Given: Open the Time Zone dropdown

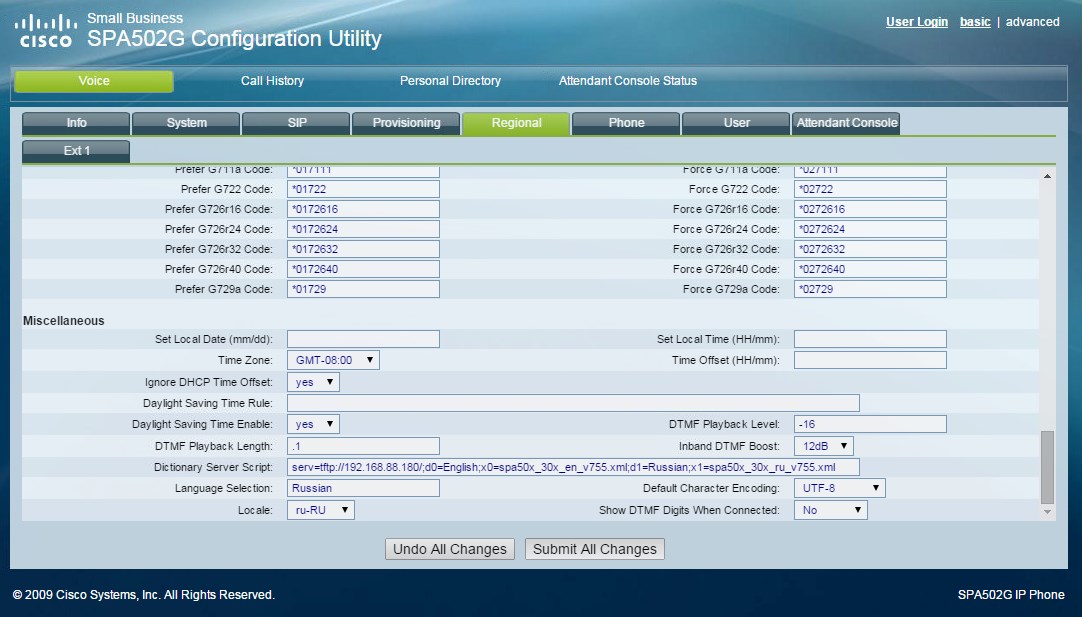Looking at the screenshot, I should coord(333,360).
